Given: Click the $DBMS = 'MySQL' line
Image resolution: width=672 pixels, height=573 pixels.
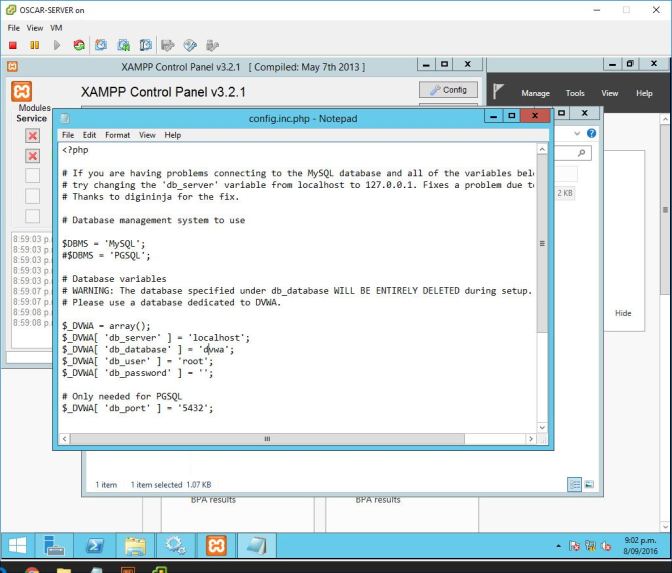Looking at the screenshot, I should (x=103, y=244).
